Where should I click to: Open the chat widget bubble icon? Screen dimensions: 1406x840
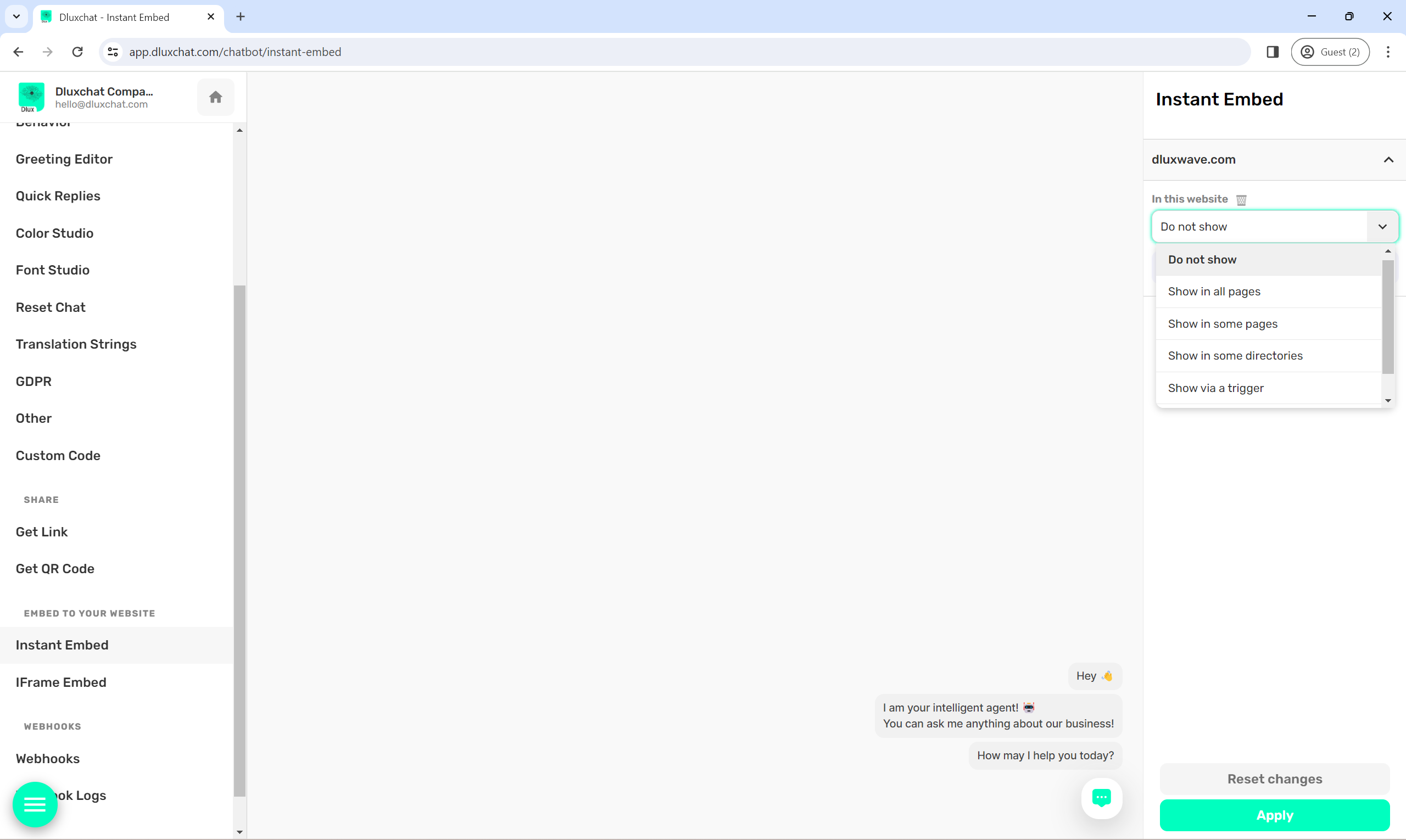(1101, 798)
